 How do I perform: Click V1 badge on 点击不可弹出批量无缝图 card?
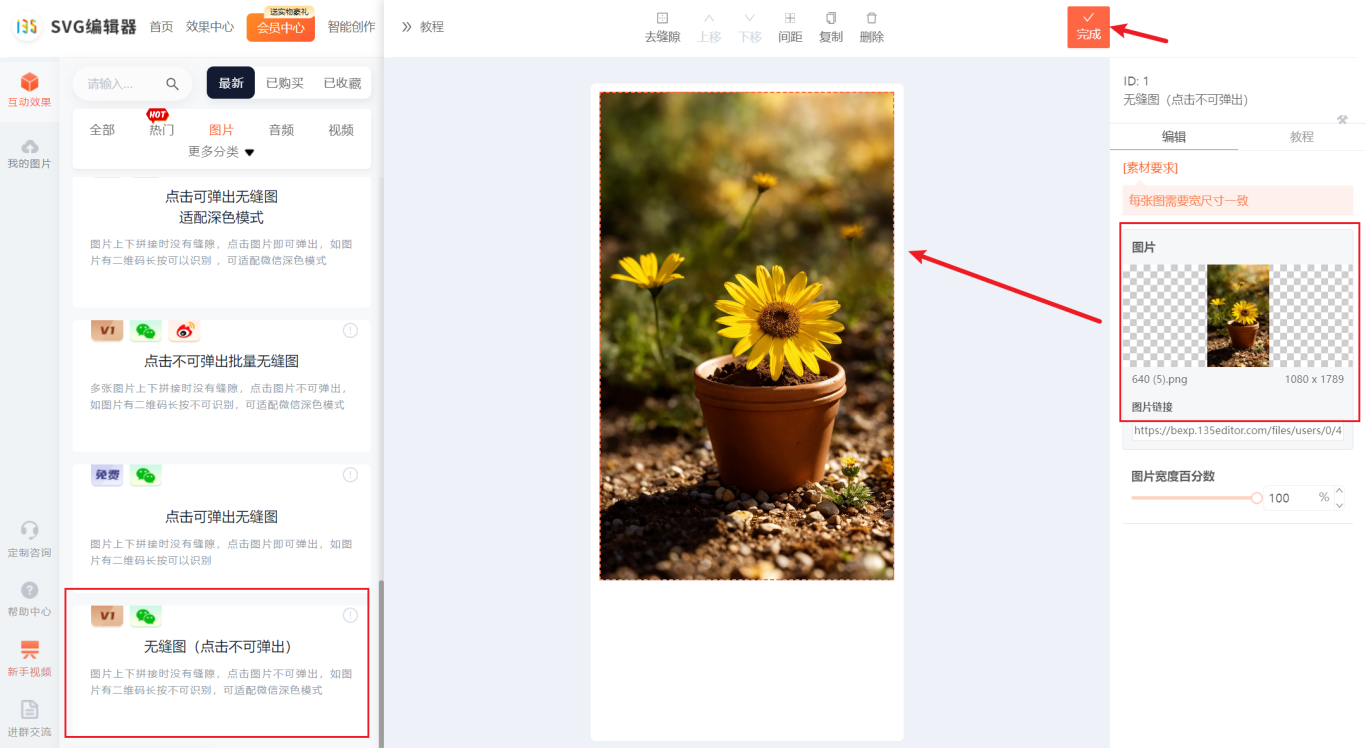point(107,331)
